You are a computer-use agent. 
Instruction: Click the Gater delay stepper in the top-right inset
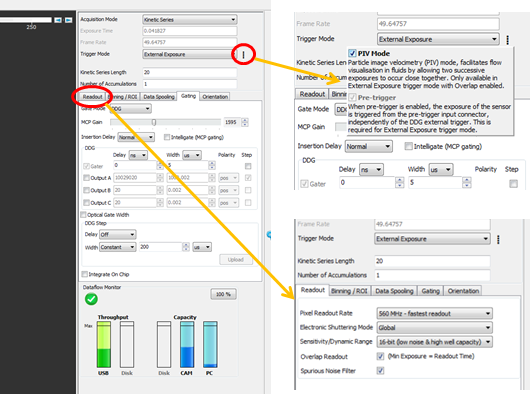[x=400, y=182]
